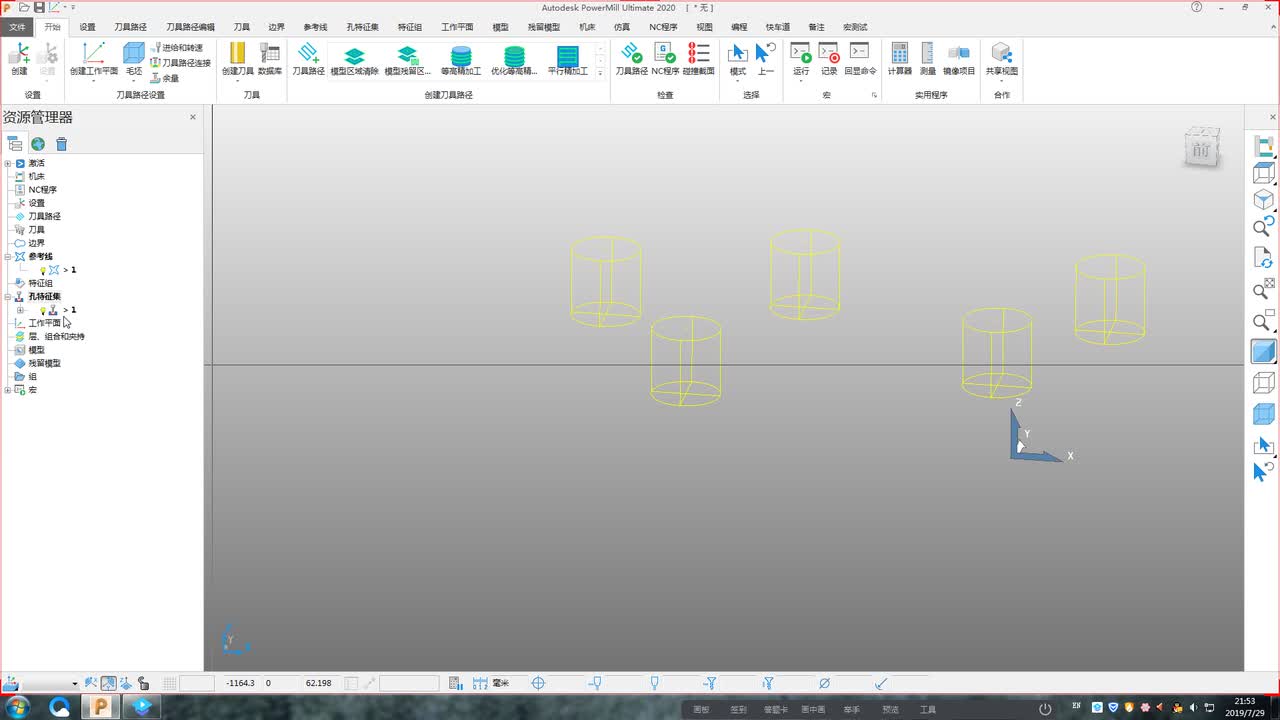Click the Windows Start button

(18, 707)
